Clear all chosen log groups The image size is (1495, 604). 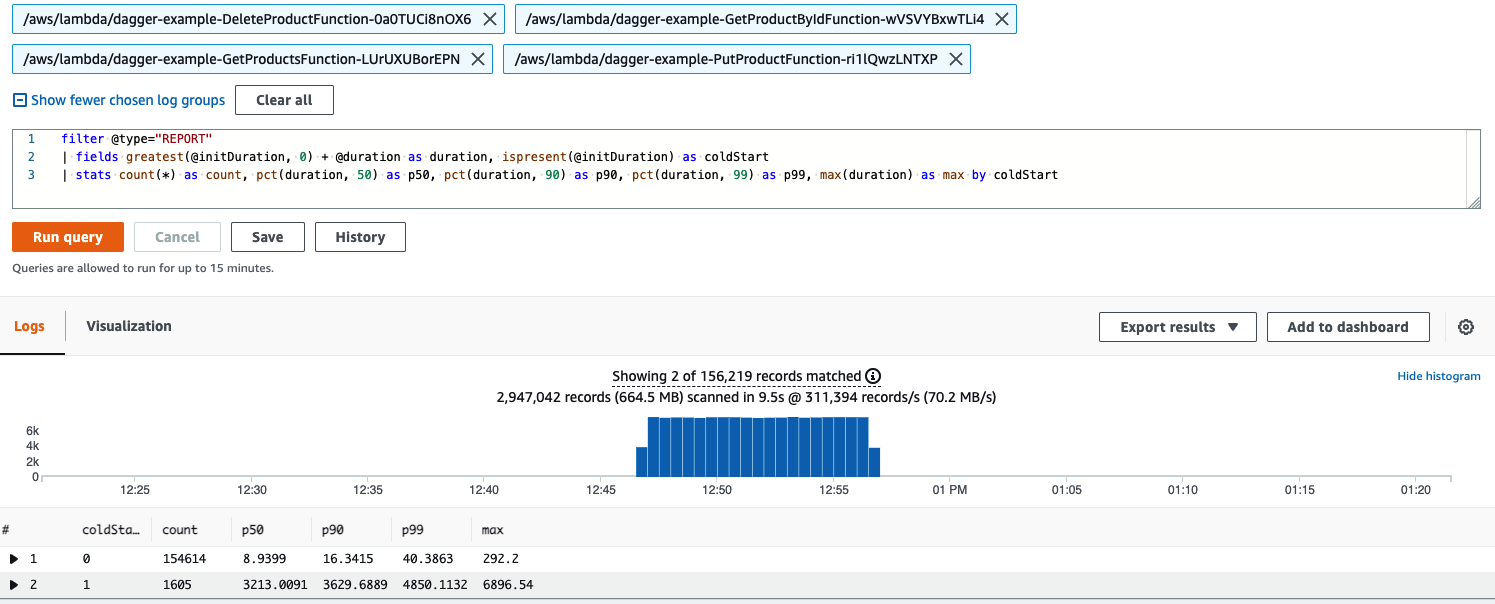tap(284, 100)
